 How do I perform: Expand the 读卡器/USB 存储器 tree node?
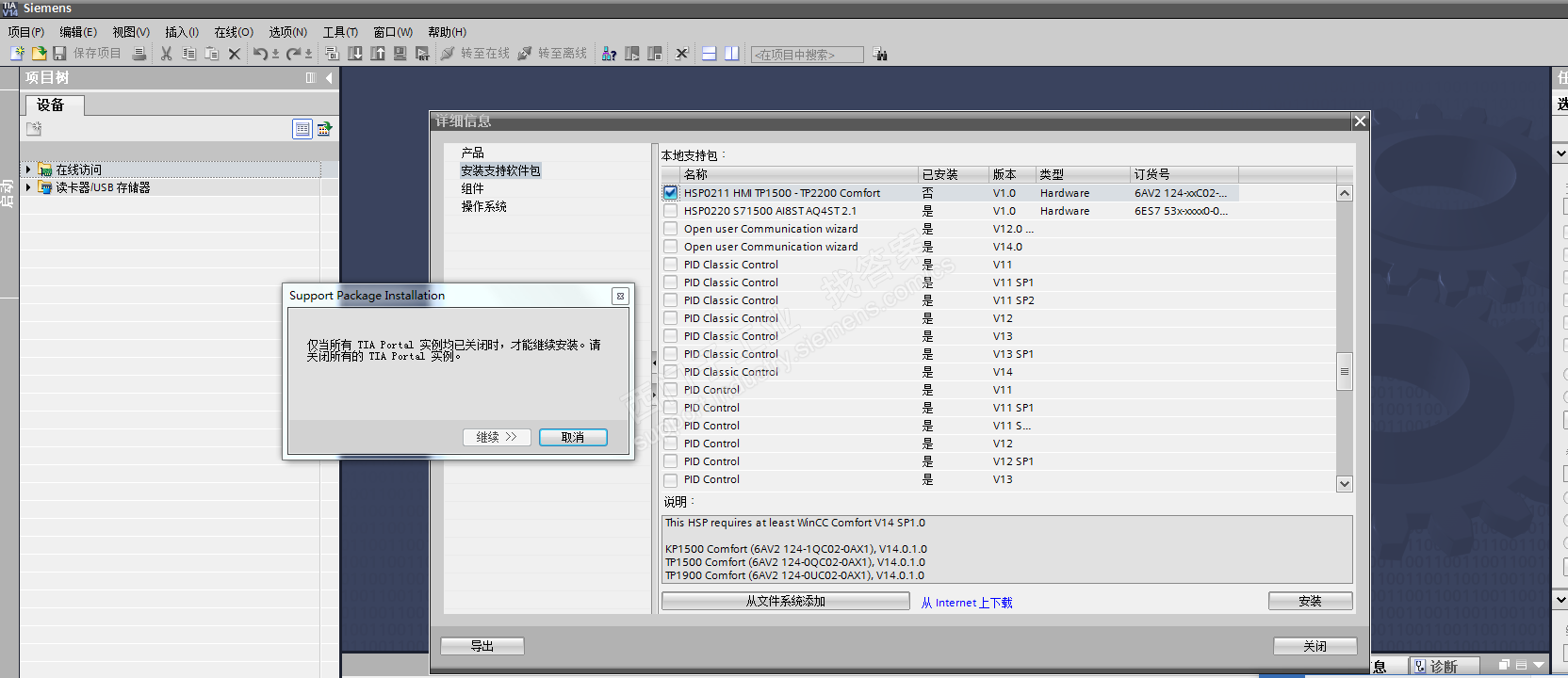coord(28,187)
